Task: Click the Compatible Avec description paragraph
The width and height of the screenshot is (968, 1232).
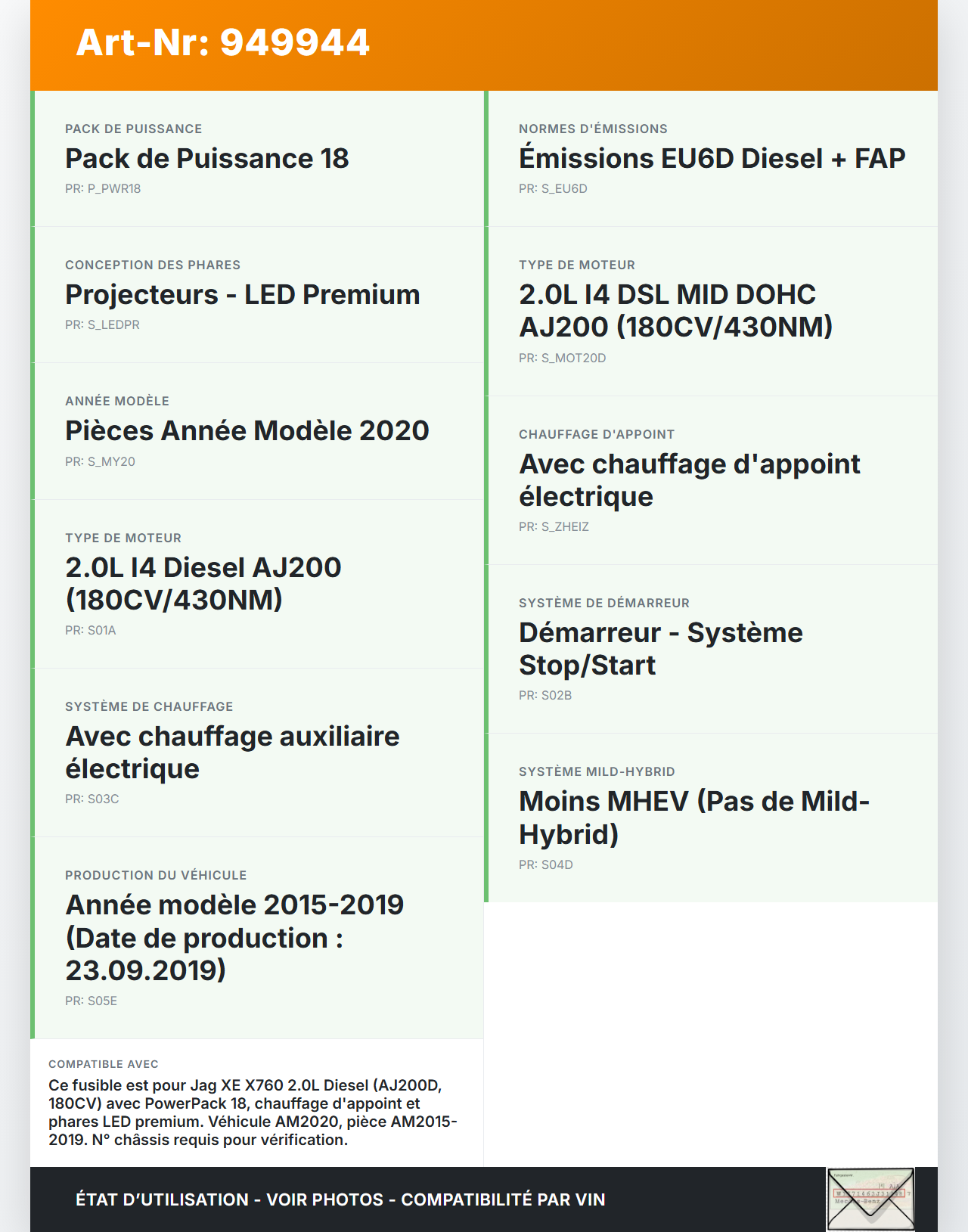Action: point(253,1113)
